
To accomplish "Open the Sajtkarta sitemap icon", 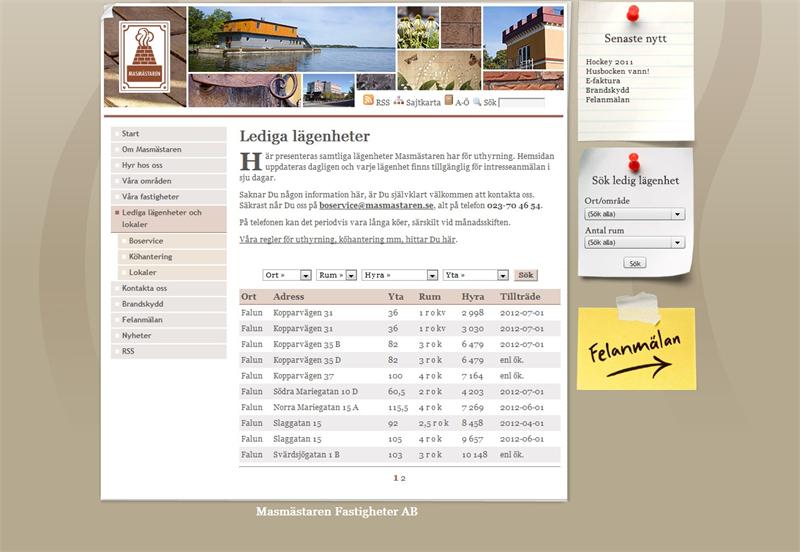I will 398,101.
